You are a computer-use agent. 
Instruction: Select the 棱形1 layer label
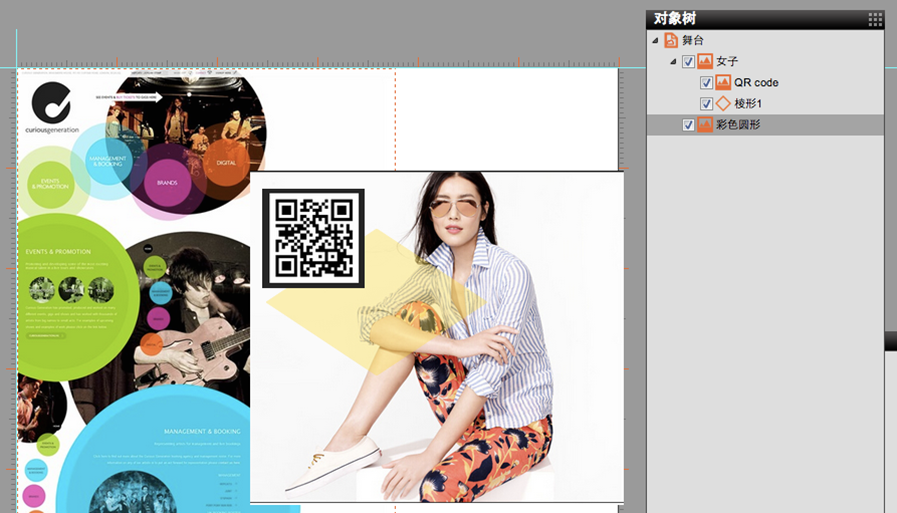[748, 104]
